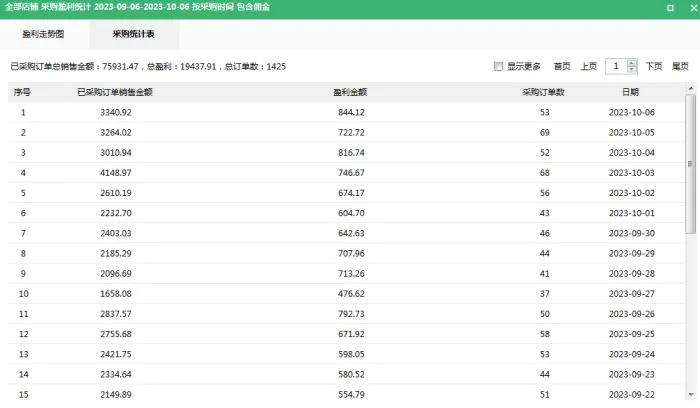
Task: Select date cell 2023-09-26
Action: click(632, 314)
